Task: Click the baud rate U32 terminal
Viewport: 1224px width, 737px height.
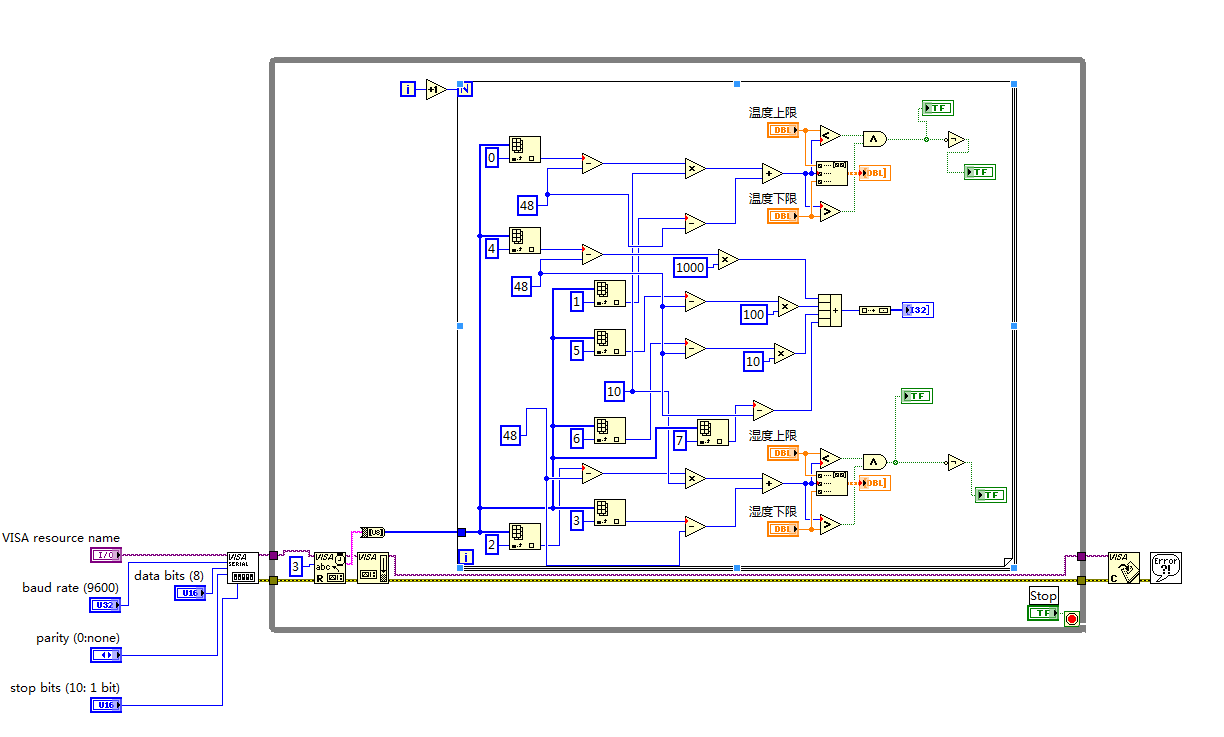Action: click(x=105, y=604)
